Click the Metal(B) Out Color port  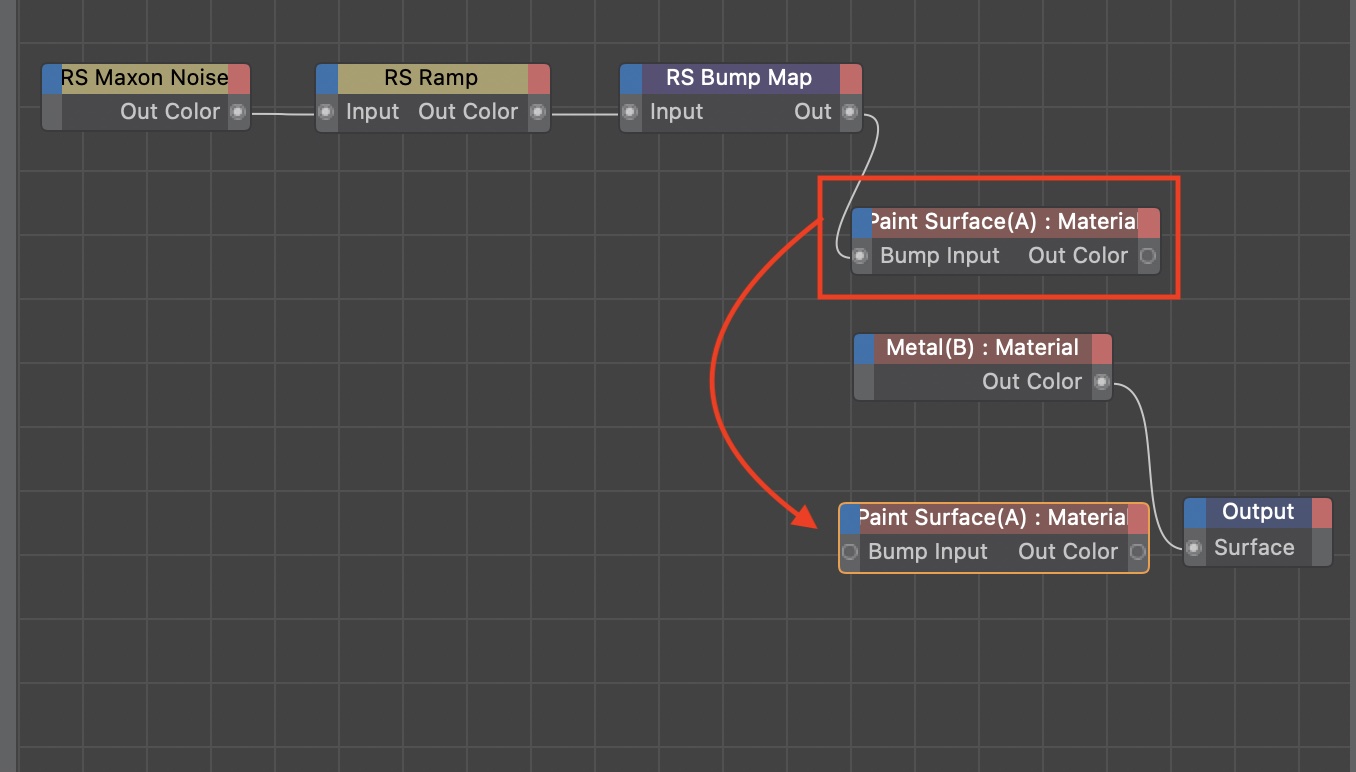pos(1101,382)
